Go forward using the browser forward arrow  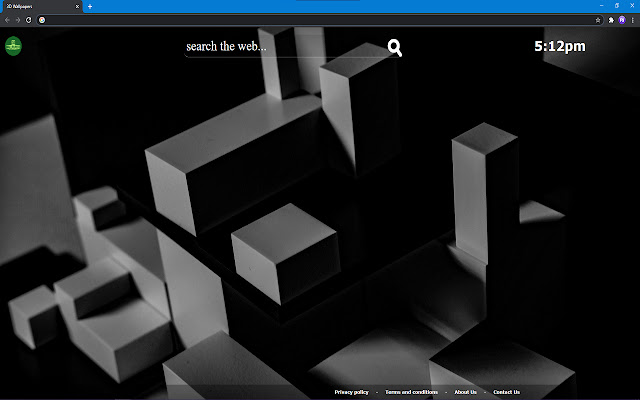click(x=18, y=20)
